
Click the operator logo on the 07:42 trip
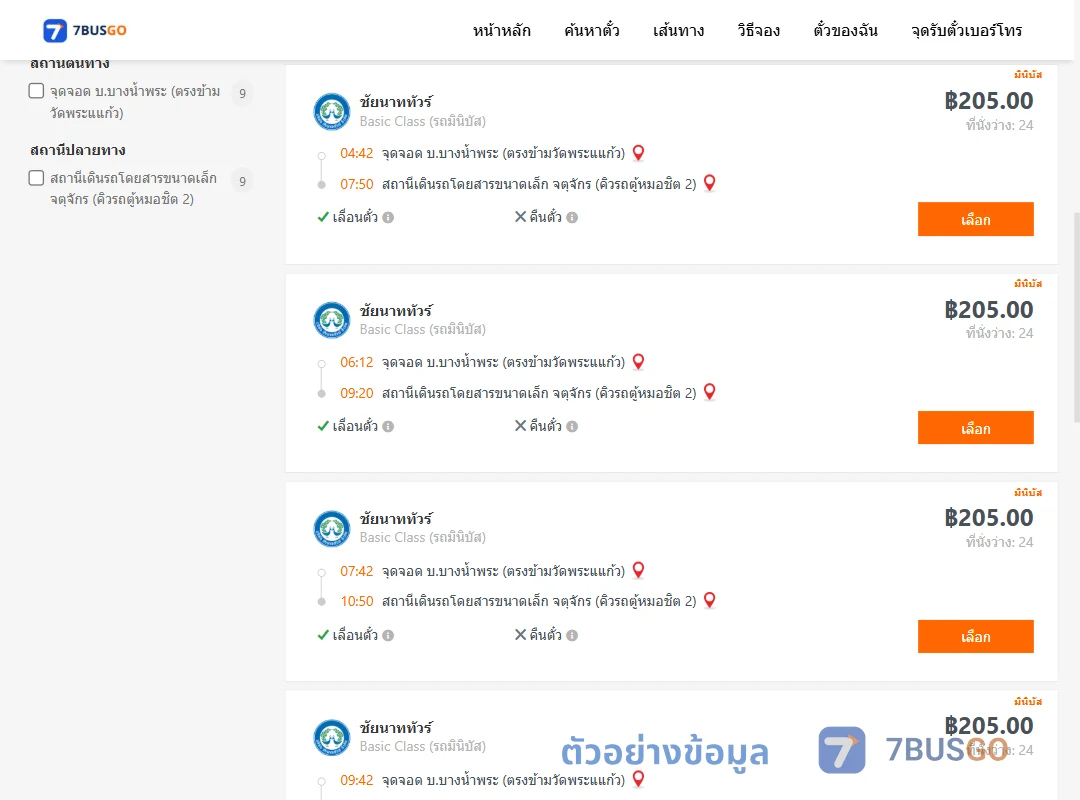pos(332,529)
